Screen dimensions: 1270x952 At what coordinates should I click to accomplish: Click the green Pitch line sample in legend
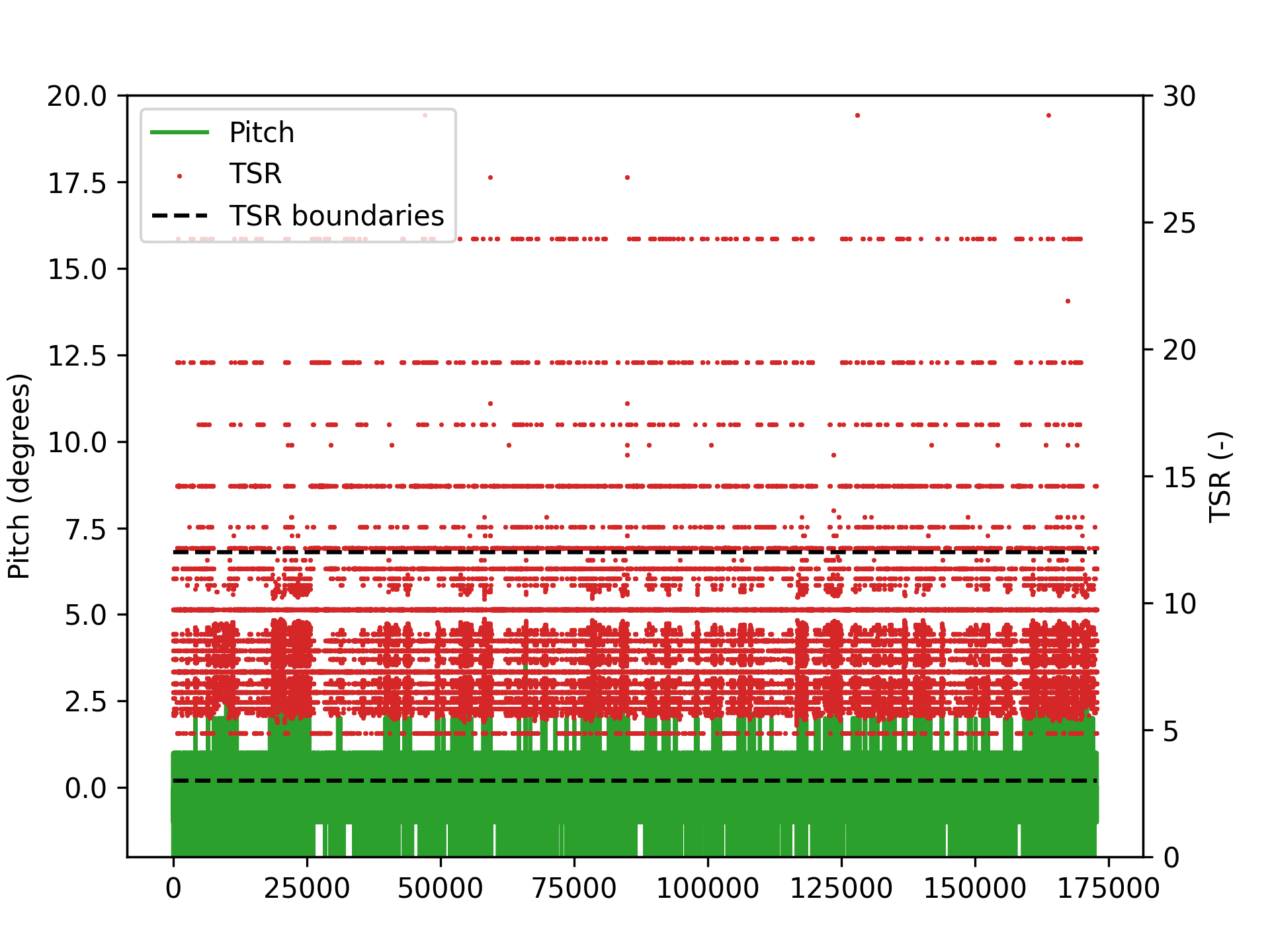tap(180, 133)
